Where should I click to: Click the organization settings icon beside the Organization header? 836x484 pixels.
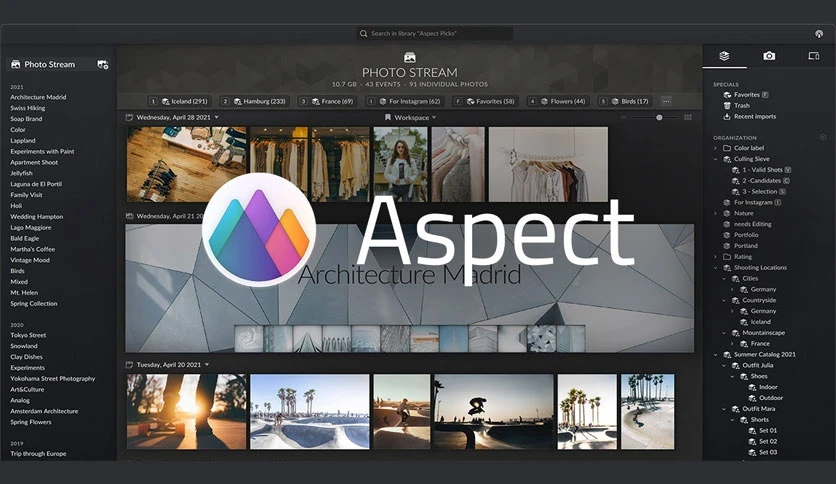823,138
